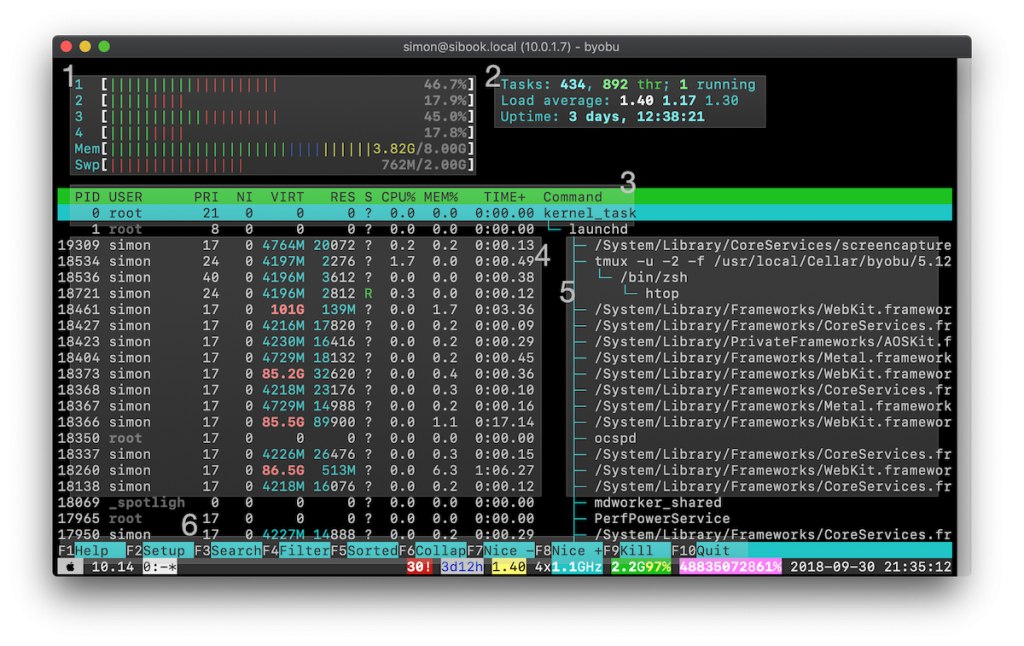Sort by the PID column header
This screenshot has width=1024, height=646.
click(87, 197)
